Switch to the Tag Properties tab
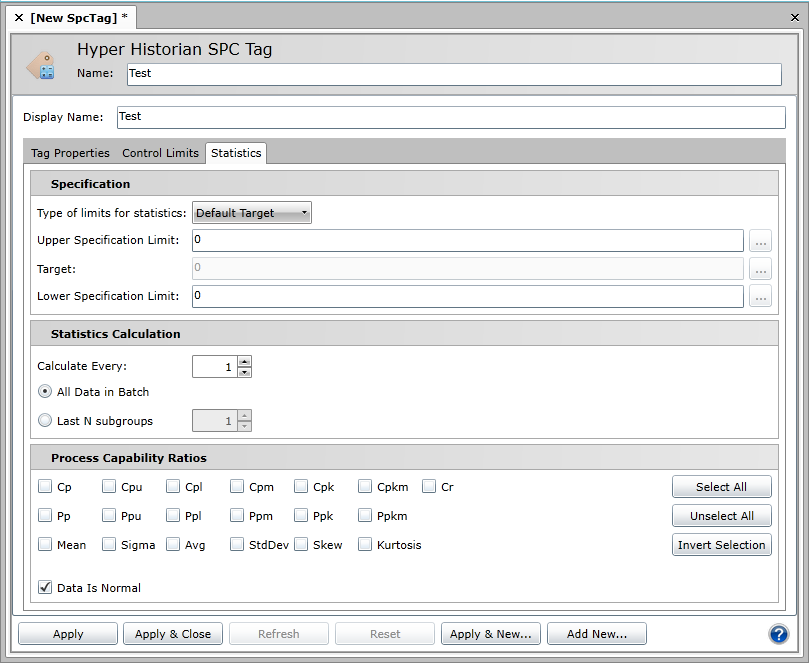The image size is (809, 663). [70, 153]
